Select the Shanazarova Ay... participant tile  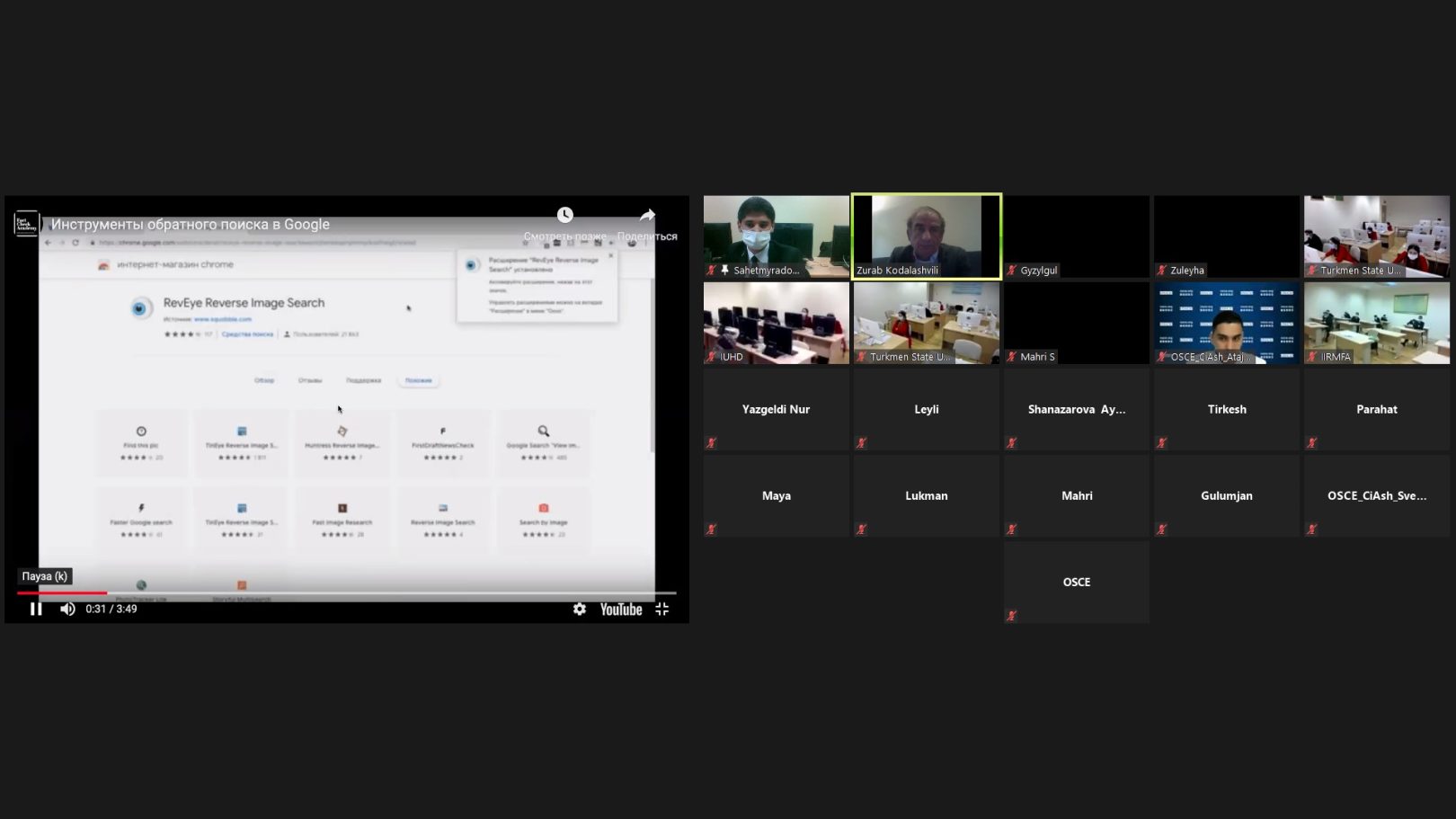coord(1077,409)
